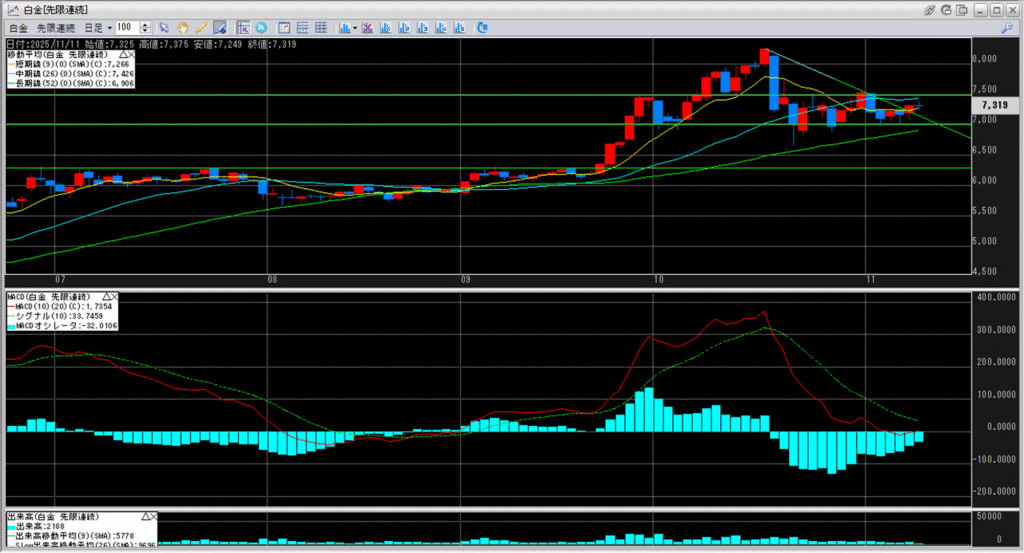Screen dimensions: 1024x553
Task: Increase the bar count stepper from 100
Action: 147,24
